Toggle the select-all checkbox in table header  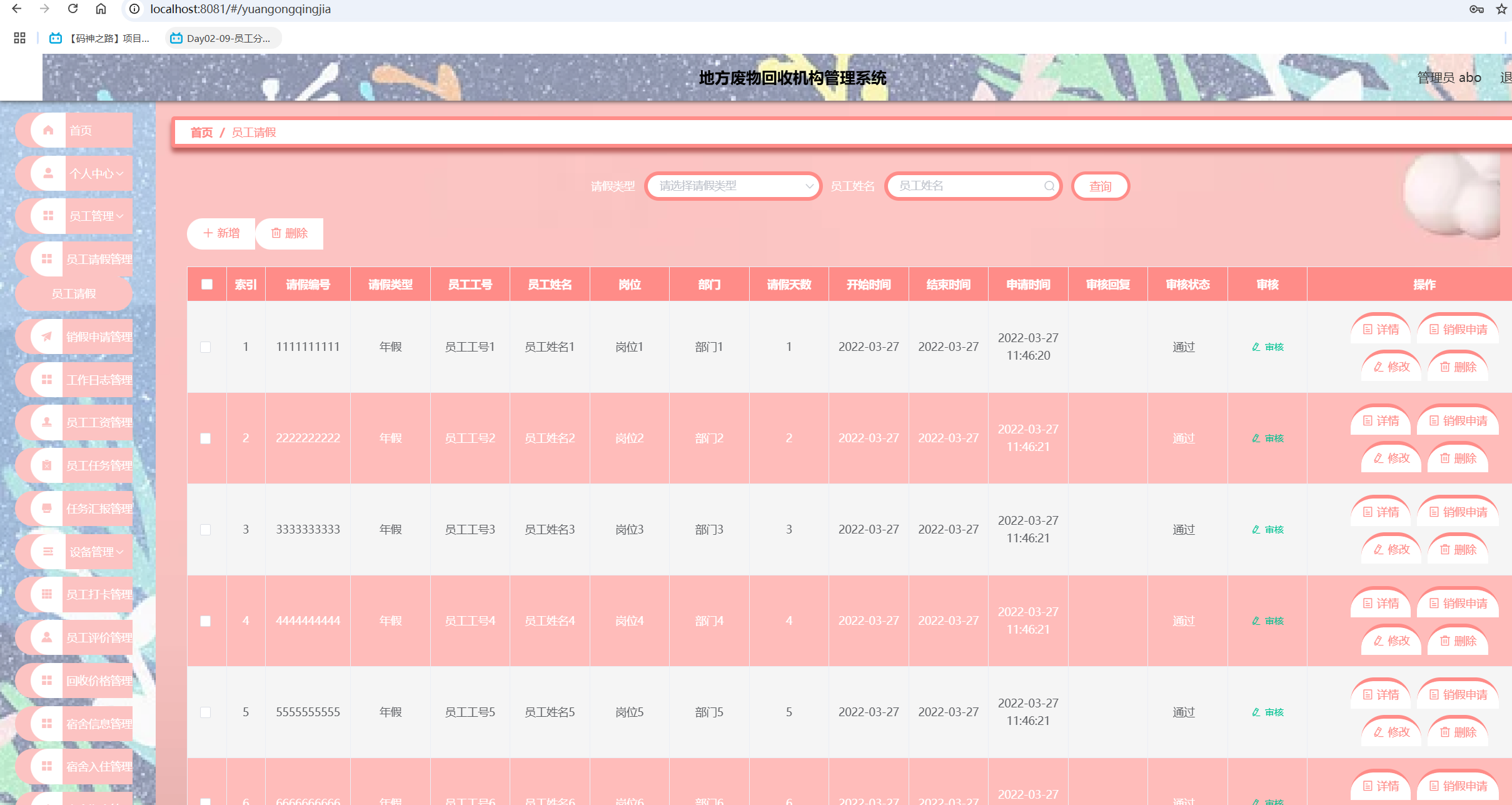(x=207, y=285)
